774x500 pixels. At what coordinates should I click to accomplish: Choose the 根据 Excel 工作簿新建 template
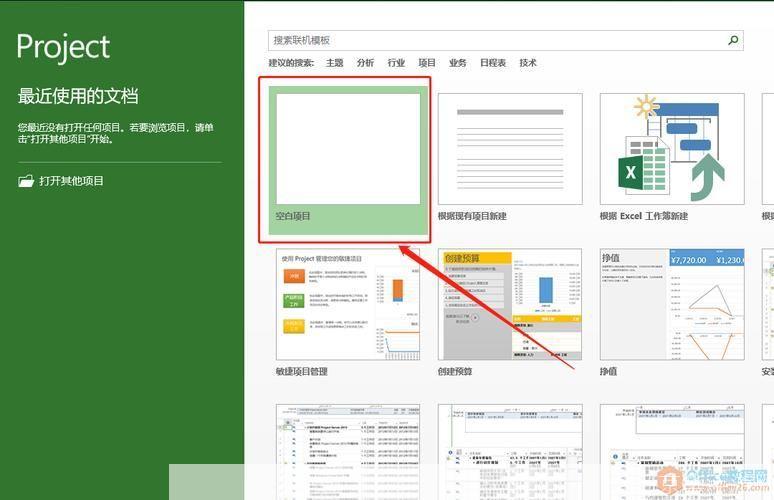pyautogui.click(x=672, y=149)
